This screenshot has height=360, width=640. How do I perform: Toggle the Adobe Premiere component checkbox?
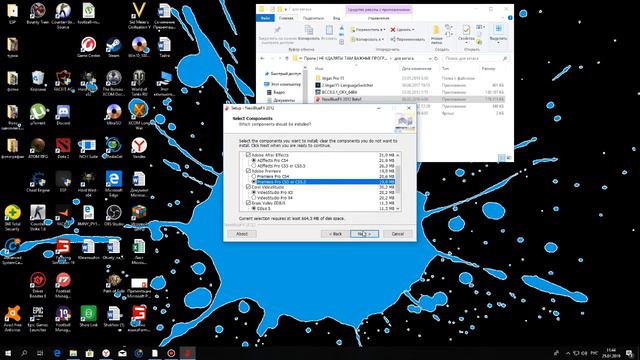point(248,171)
